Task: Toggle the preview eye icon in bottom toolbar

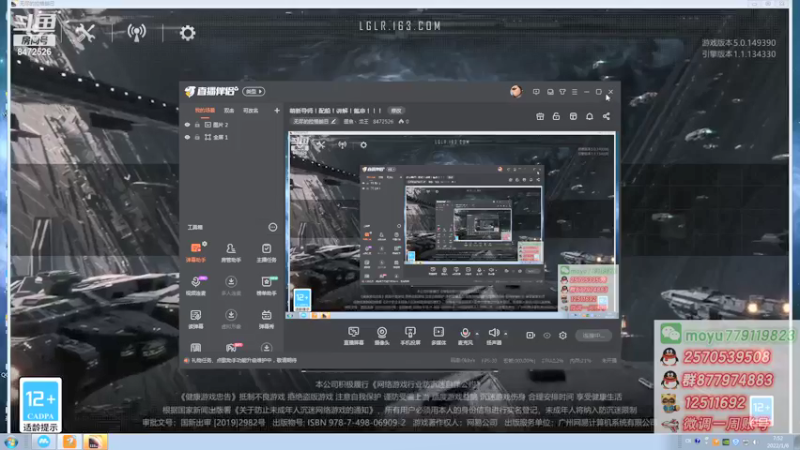Action: point(547,335)
